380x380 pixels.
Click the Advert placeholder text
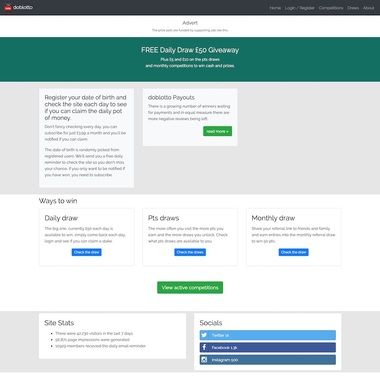[x=190, y=23]
